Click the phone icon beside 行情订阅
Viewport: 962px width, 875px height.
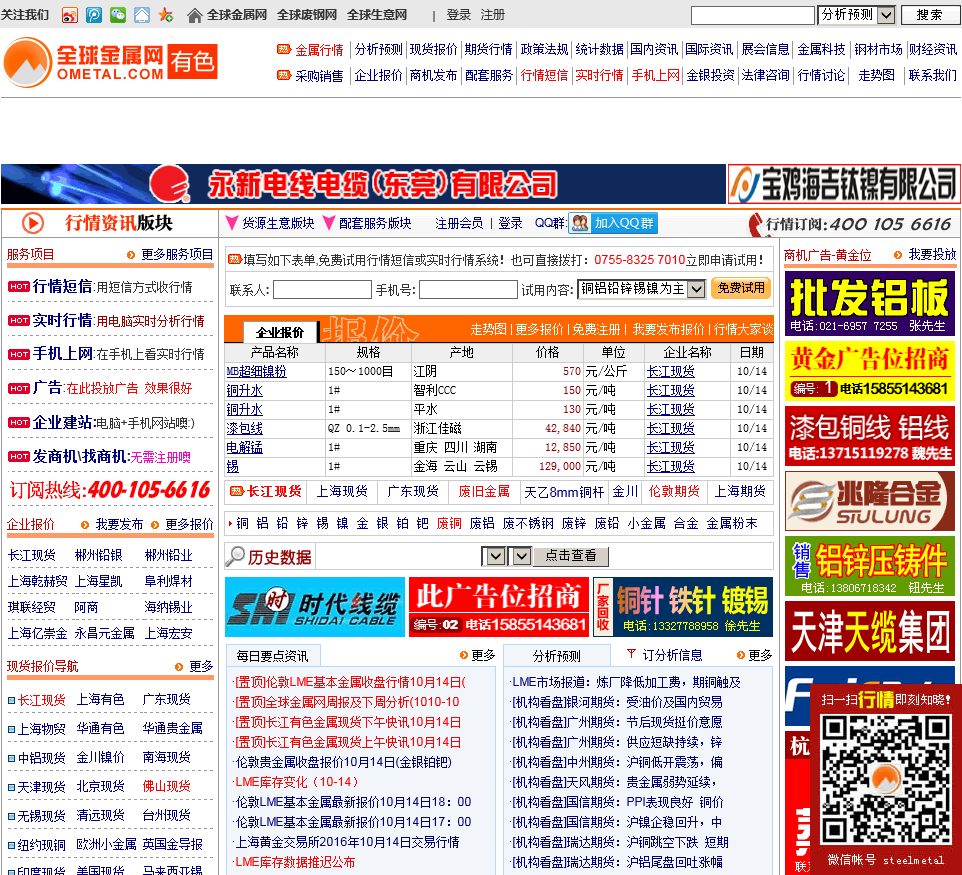(755, 225)
